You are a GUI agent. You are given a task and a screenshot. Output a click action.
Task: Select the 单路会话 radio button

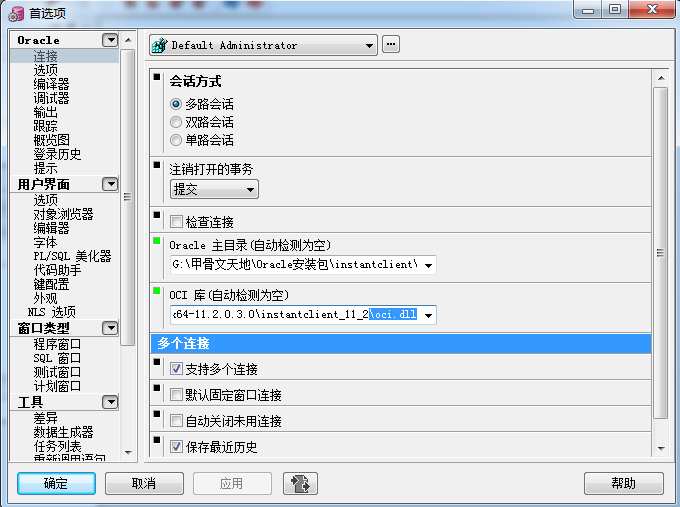tap(176, 140)
